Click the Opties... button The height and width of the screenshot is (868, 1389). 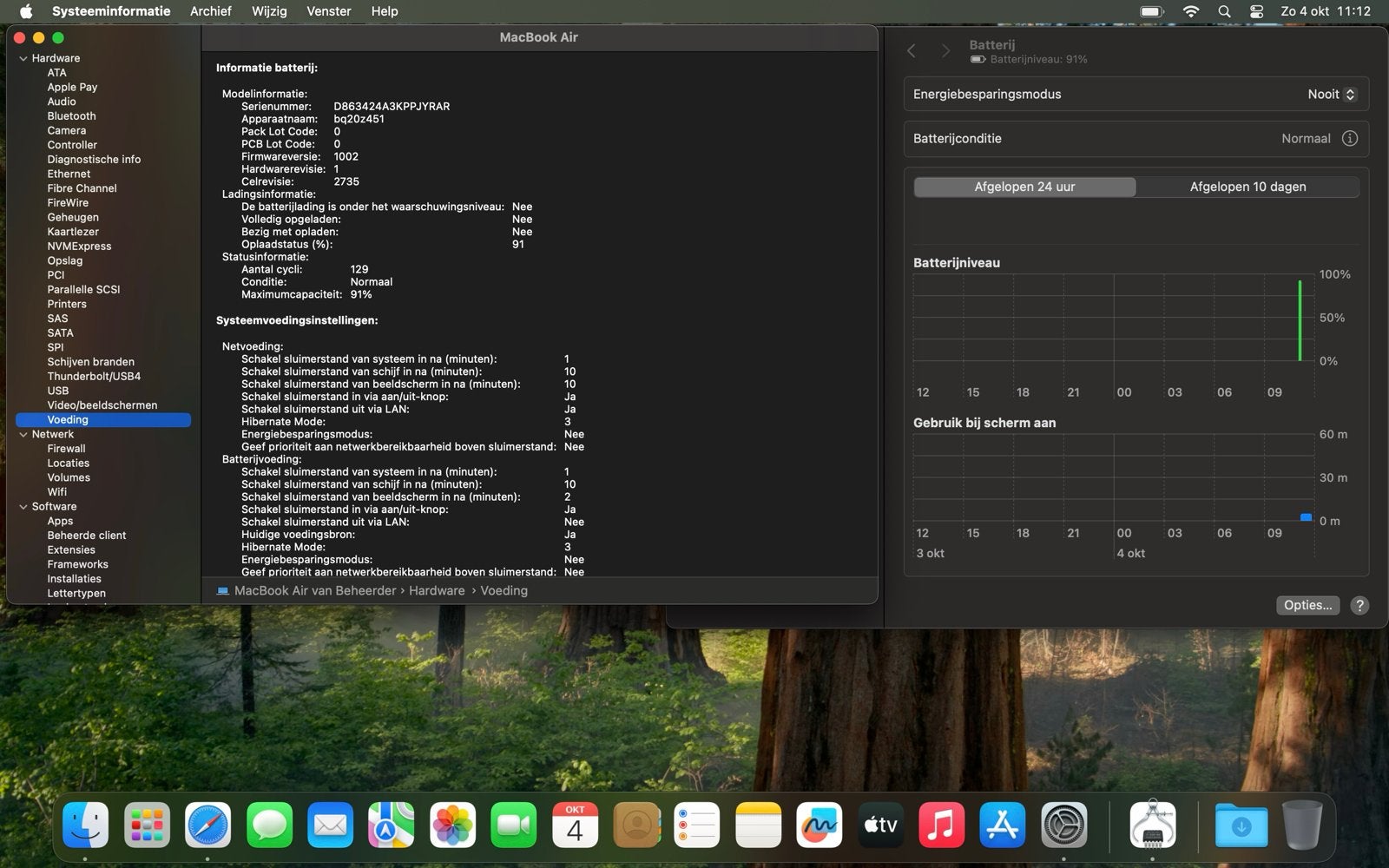click(x=1307, y=605)
